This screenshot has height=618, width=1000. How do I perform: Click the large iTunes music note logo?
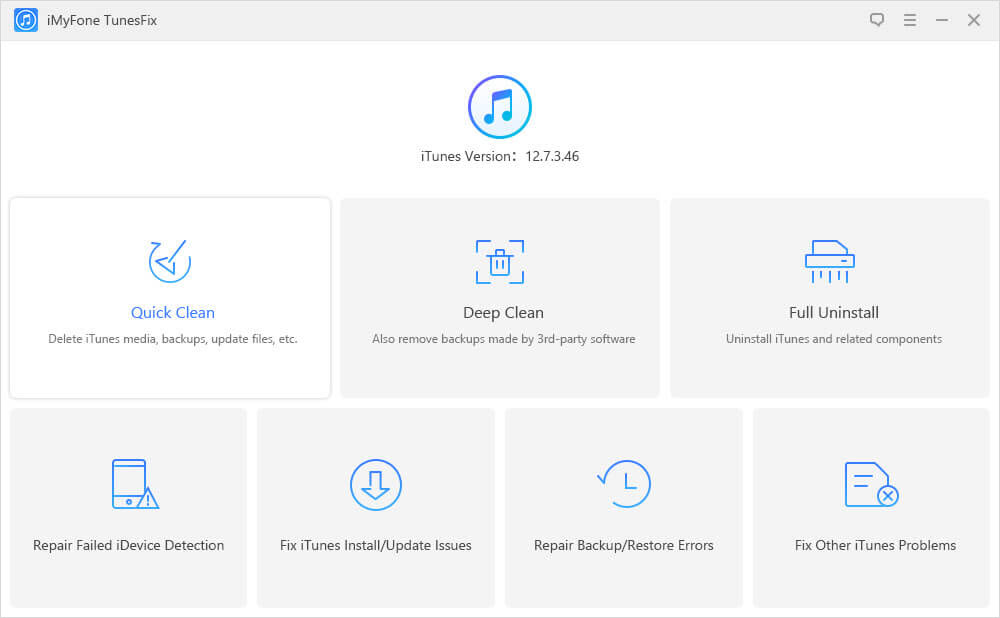500,106
